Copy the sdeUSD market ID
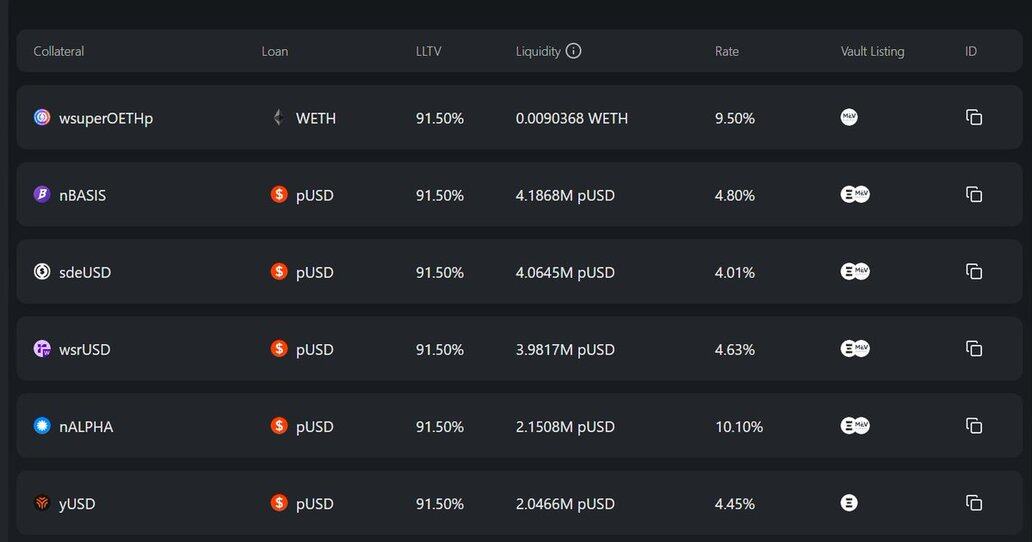 974,271
